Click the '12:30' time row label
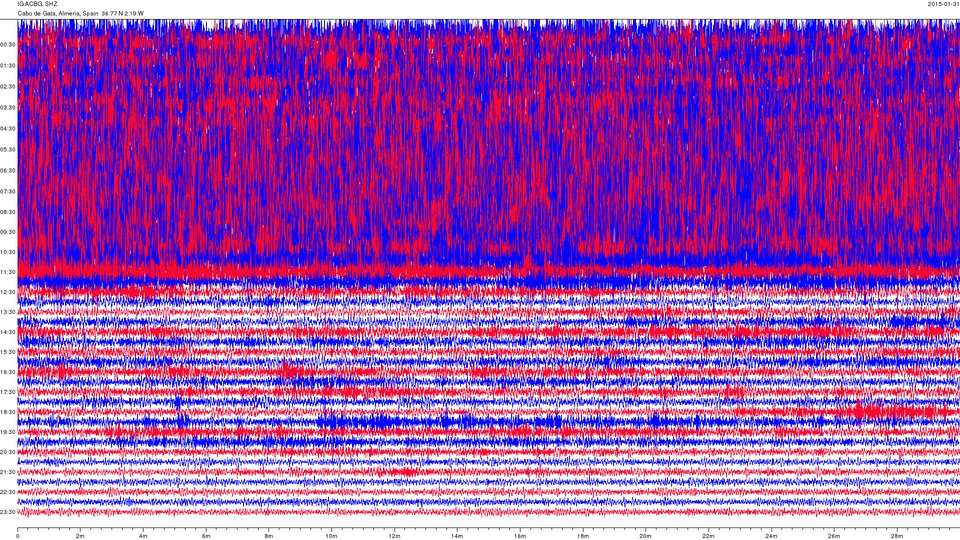 8,292
